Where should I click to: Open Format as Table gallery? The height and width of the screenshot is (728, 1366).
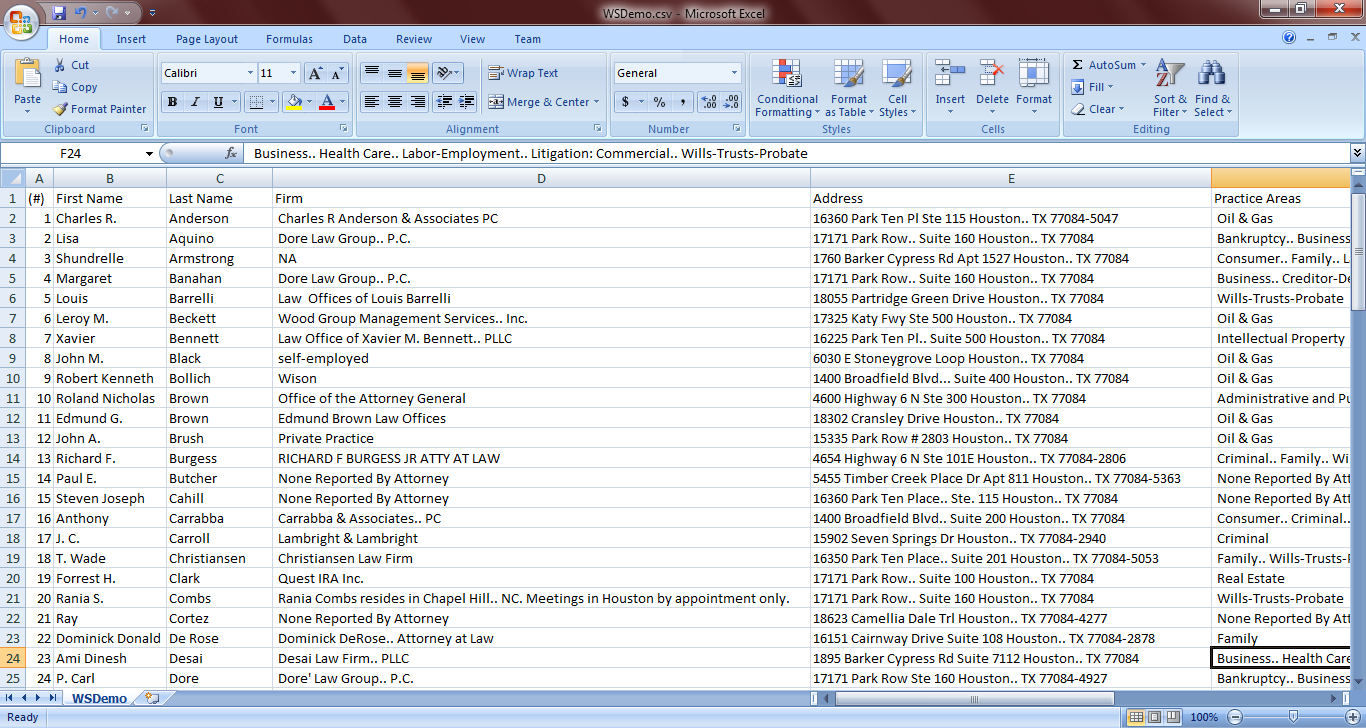[848, 88]
